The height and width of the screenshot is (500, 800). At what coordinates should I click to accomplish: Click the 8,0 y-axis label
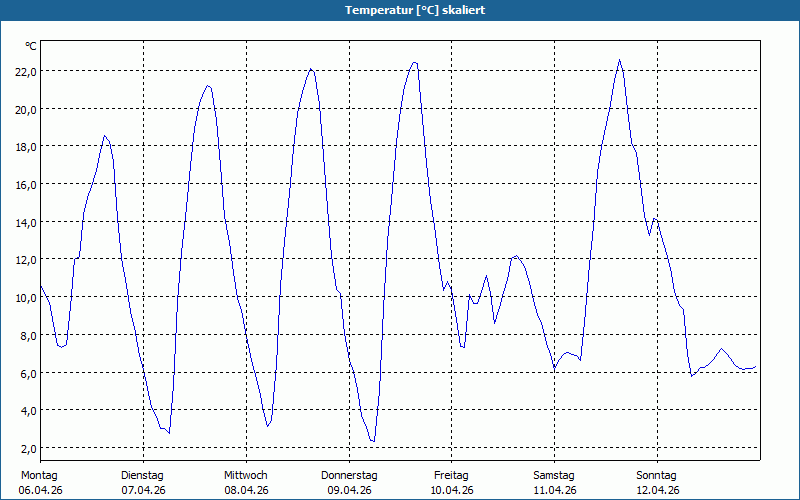click(x=26, y=336)
